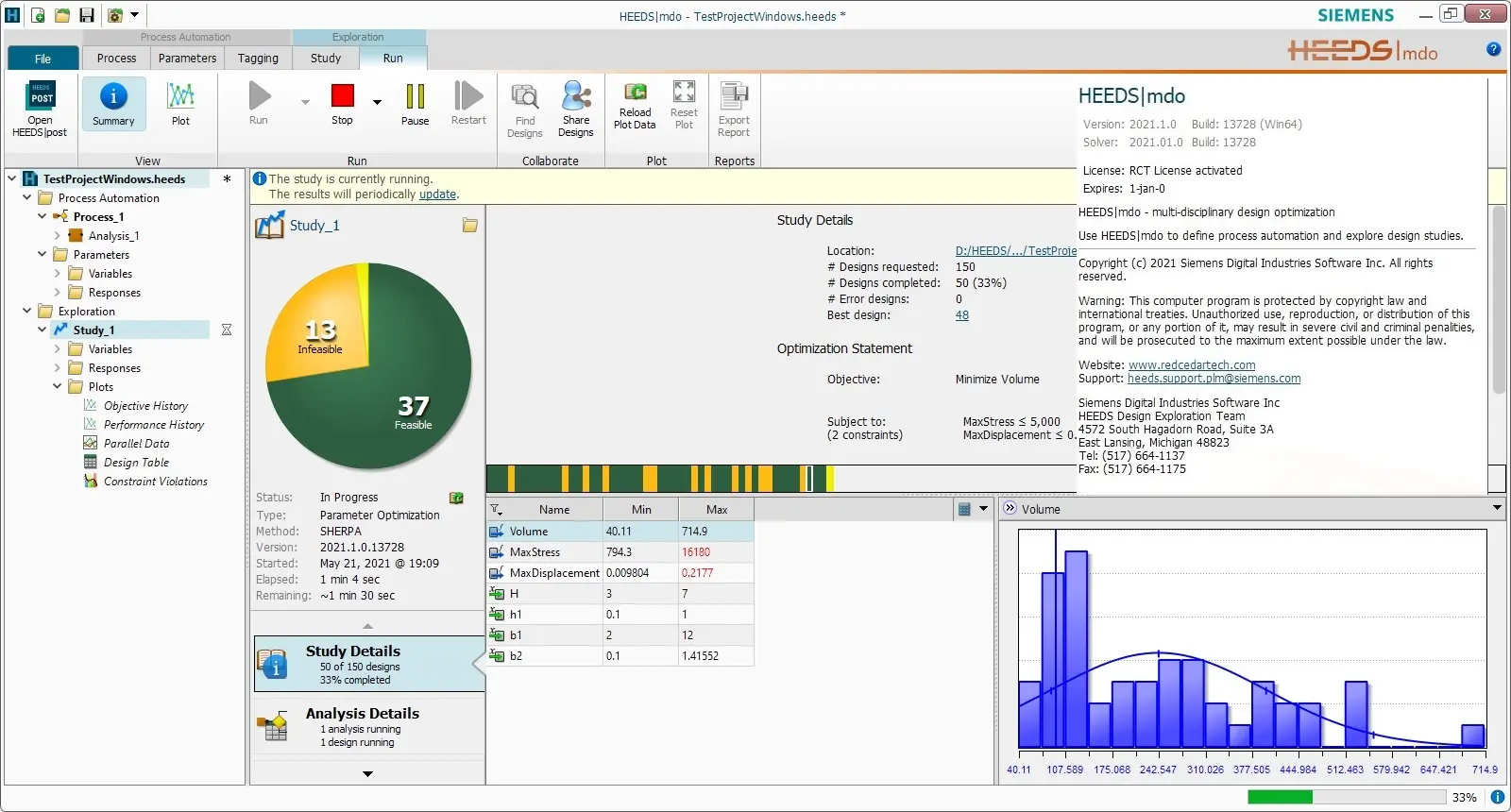
Task: Open the Stop button dropdown arrow
Action: pos(377,102)
